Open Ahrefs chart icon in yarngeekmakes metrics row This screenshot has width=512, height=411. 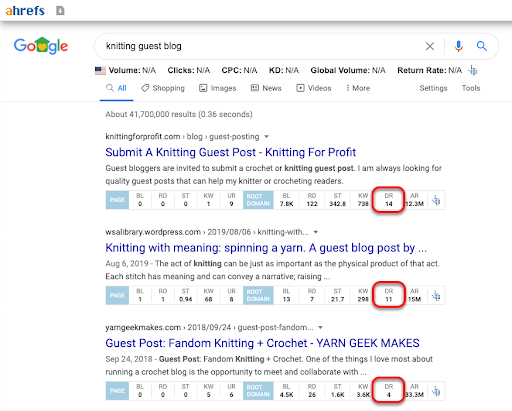(436, 391)
